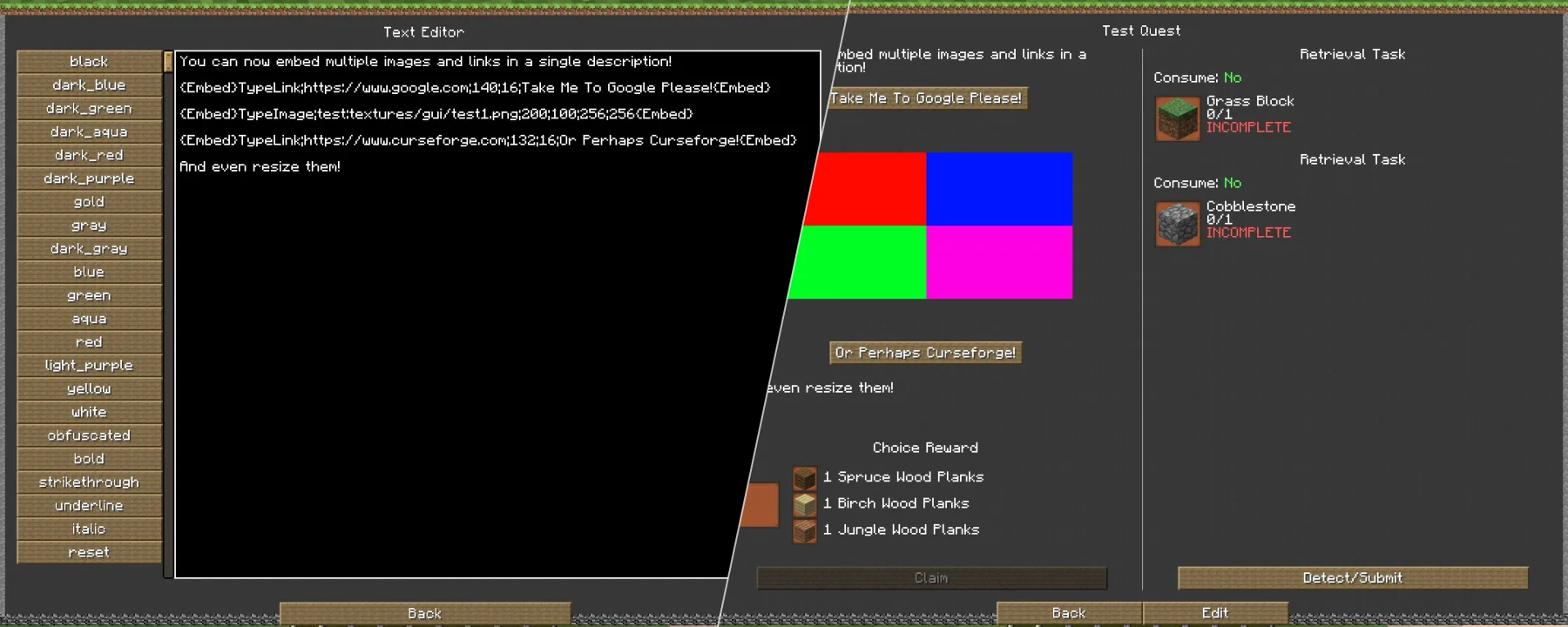The image size is (1568, 627).
Task: Select the Spruce Wood Planks reward icon
Action: pyautogui.click(x=805, y=478)
